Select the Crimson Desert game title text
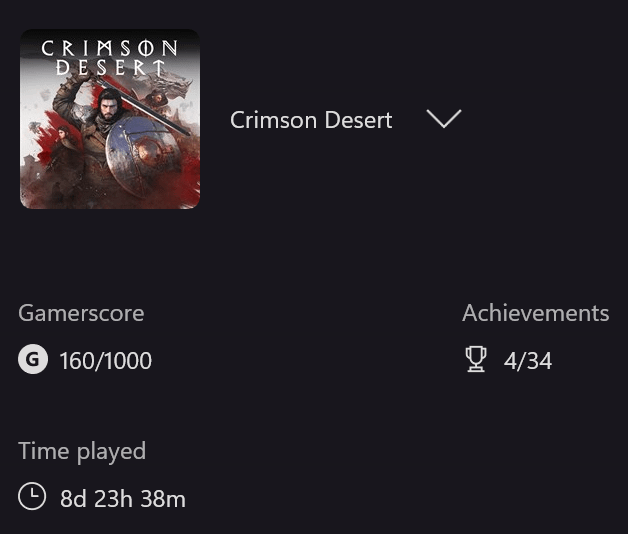Viewport: 628px width, 534px height. click(x=310, y=120)
